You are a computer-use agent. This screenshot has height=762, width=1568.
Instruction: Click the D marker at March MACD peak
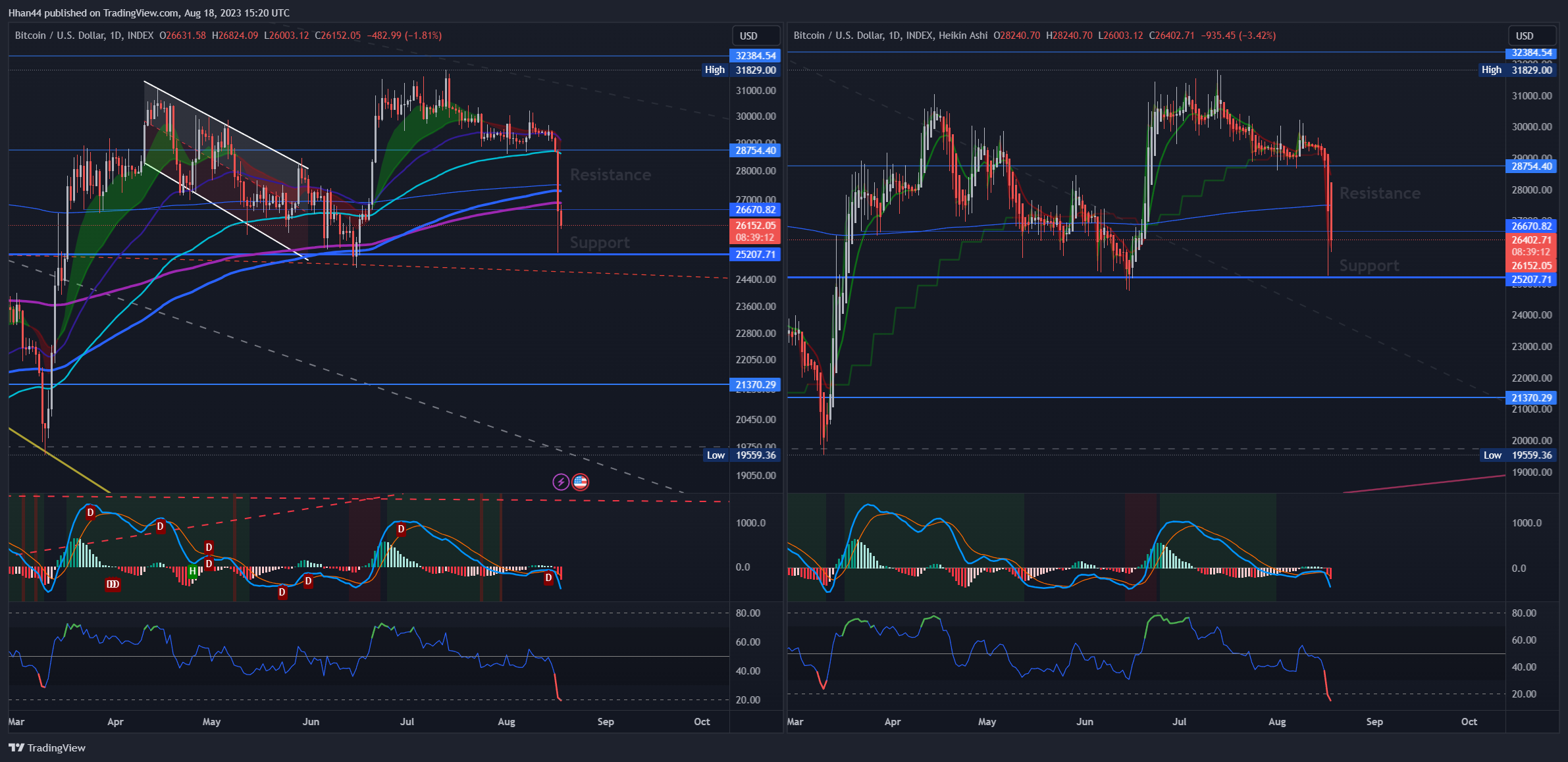pyautogui.click(x=90, y=512)
